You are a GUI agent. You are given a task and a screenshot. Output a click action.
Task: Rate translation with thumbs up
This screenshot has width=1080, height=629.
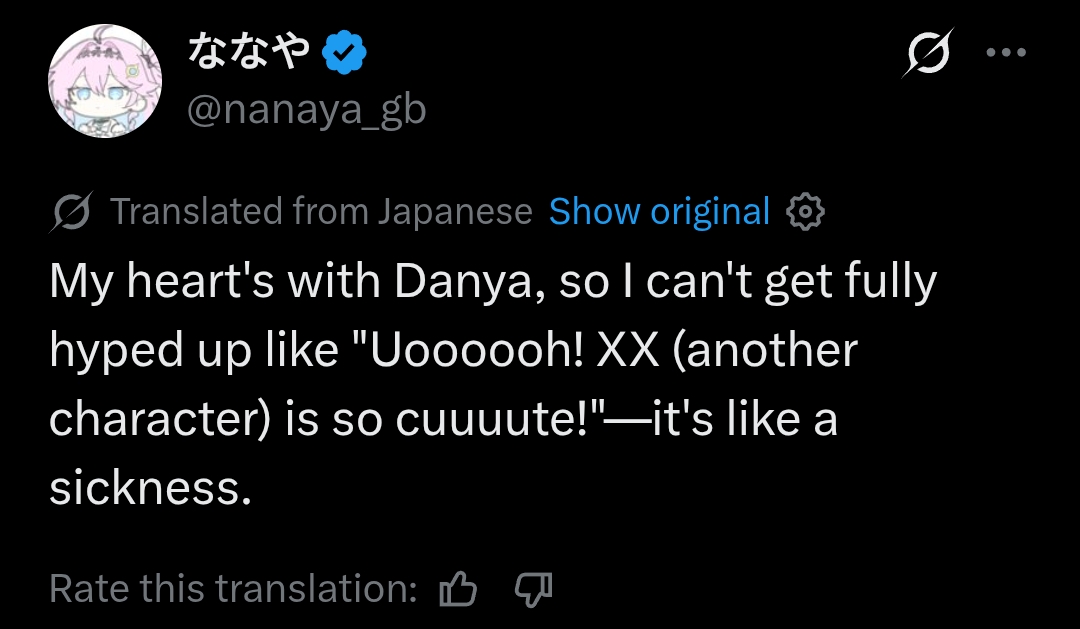coord(459,589)
